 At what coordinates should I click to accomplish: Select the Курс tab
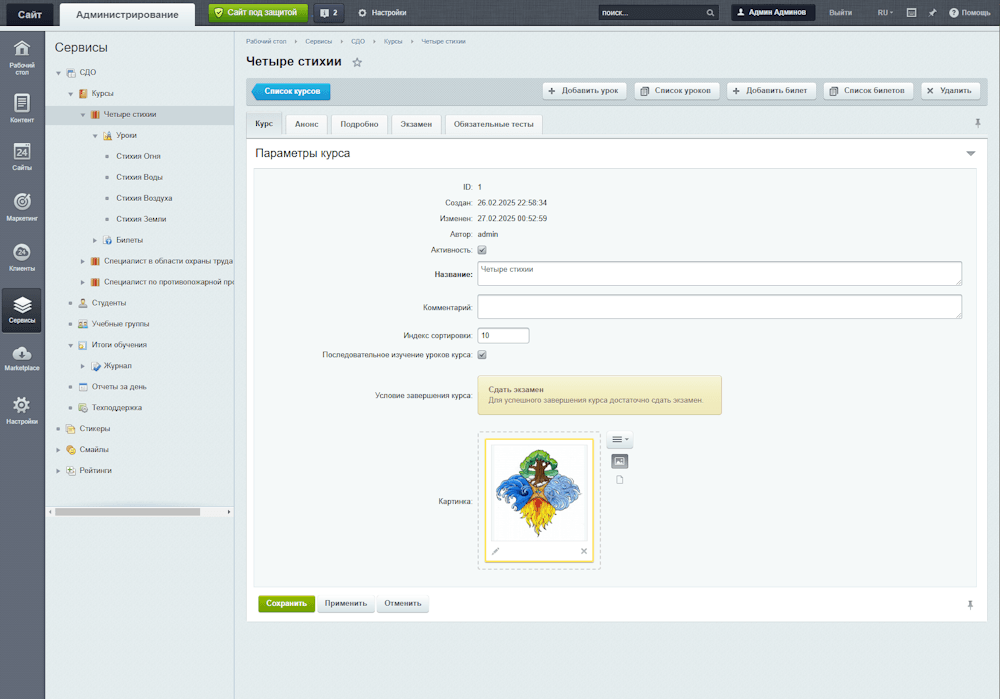(x=264, y=124)
